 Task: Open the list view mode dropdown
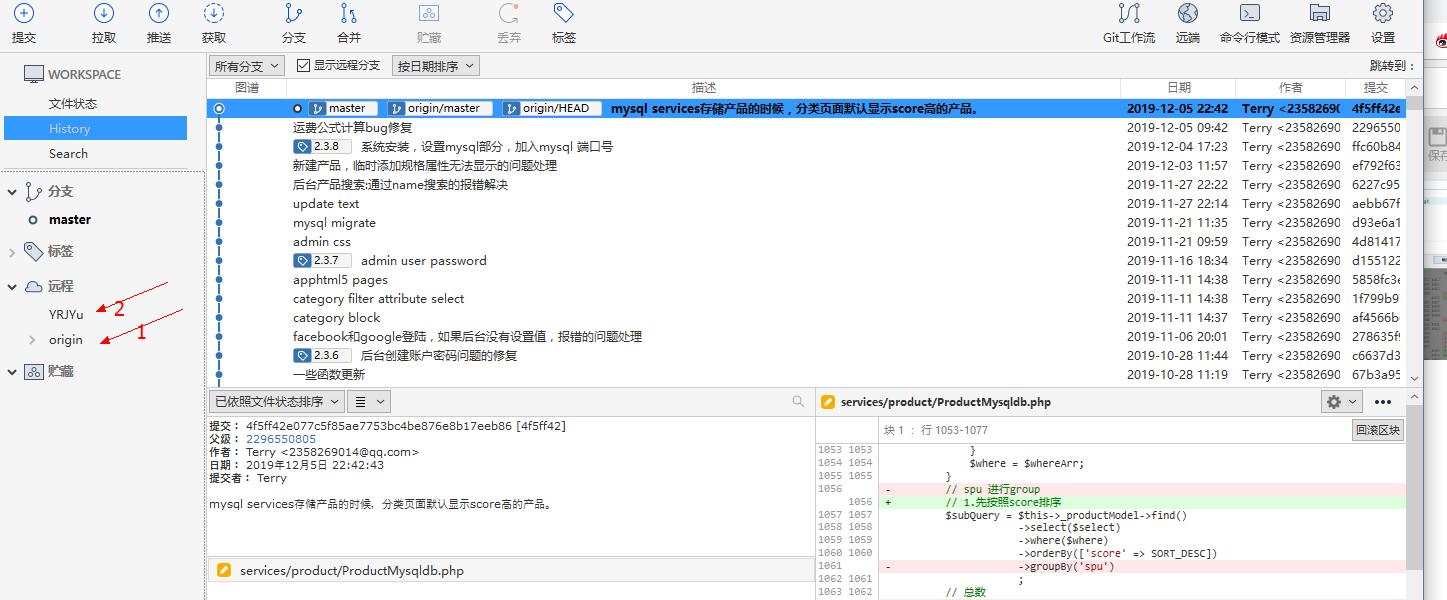(369, 401)
